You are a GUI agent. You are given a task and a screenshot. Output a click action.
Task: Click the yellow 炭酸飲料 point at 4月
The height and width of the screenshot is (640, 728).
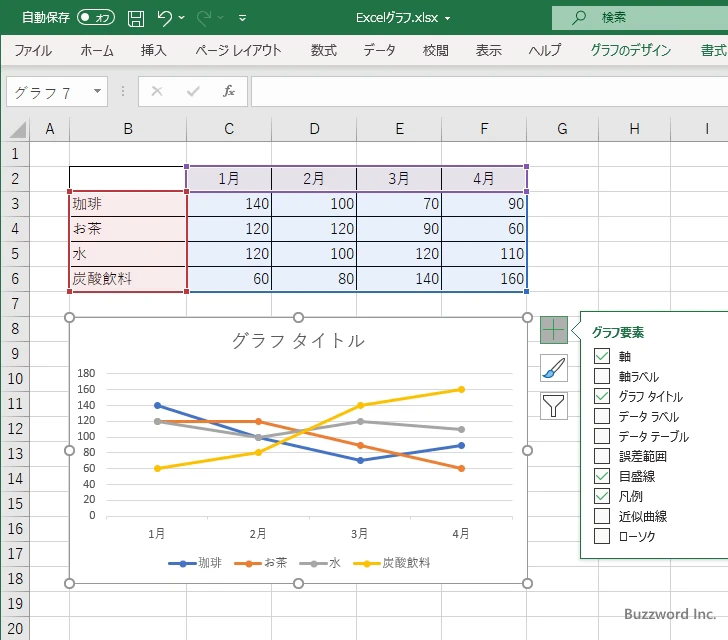tap(461, 390)
